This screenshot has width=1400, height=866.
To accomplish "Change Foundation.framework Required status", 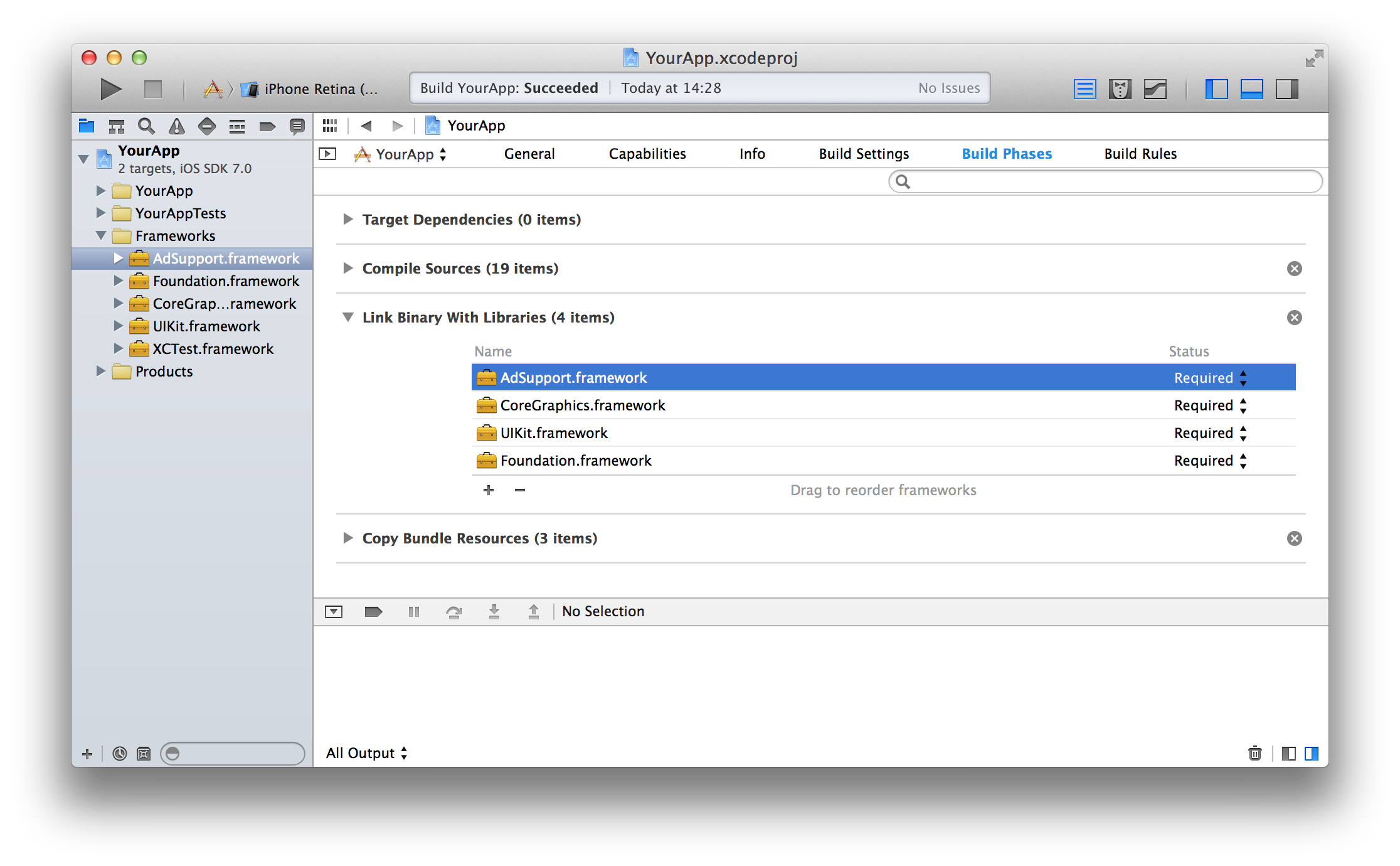I will click(1210, 461).
